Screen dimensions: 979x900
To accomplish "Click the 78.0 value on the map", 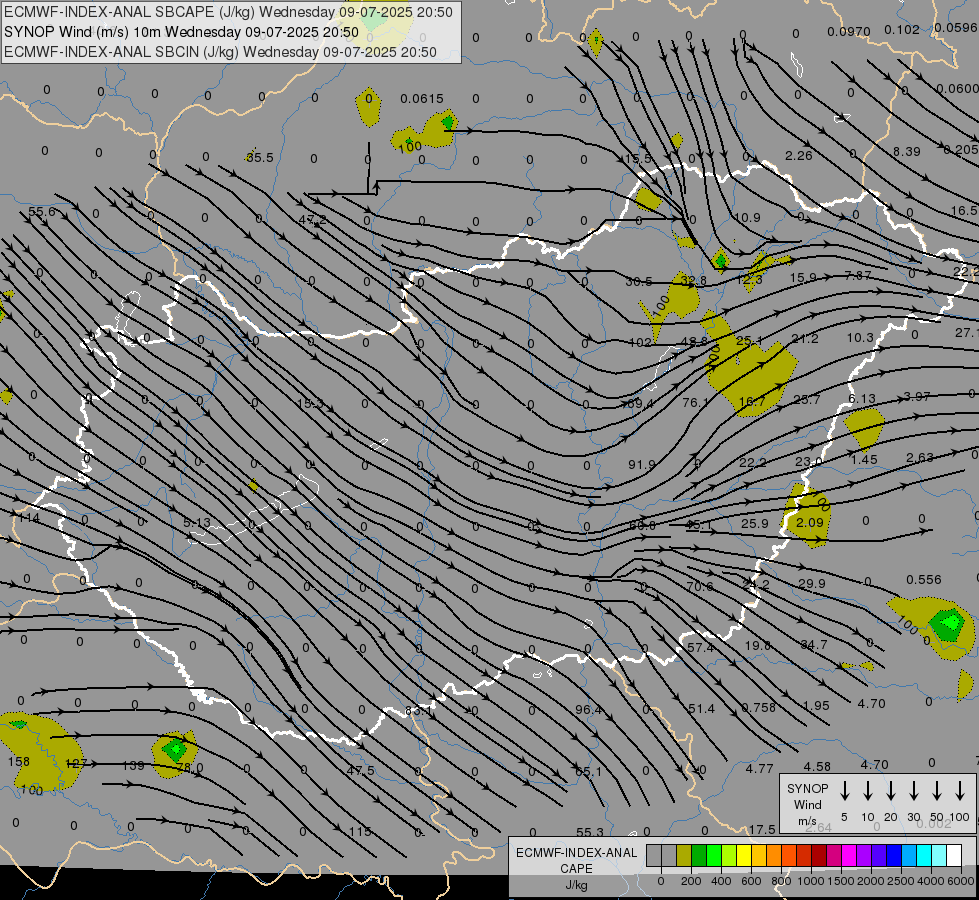I will 190,767.
